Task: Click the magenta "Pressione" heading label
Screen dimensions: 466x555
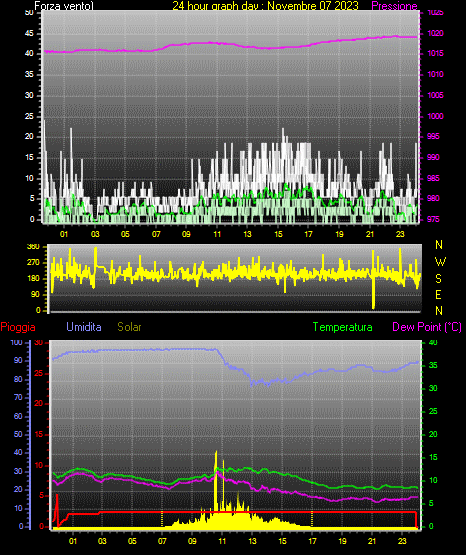Action: [394, 6]
